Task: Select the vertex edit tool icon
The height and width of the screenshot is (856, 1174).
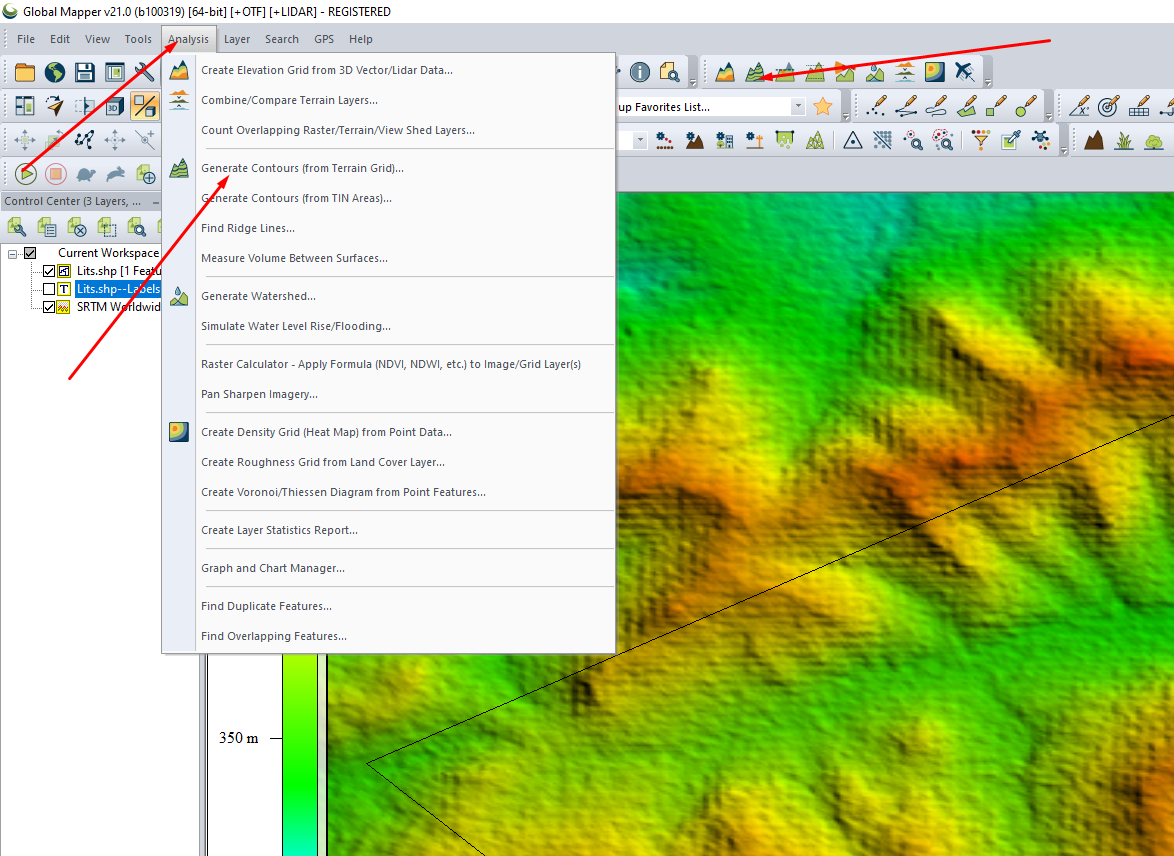Action: [85, 139]
